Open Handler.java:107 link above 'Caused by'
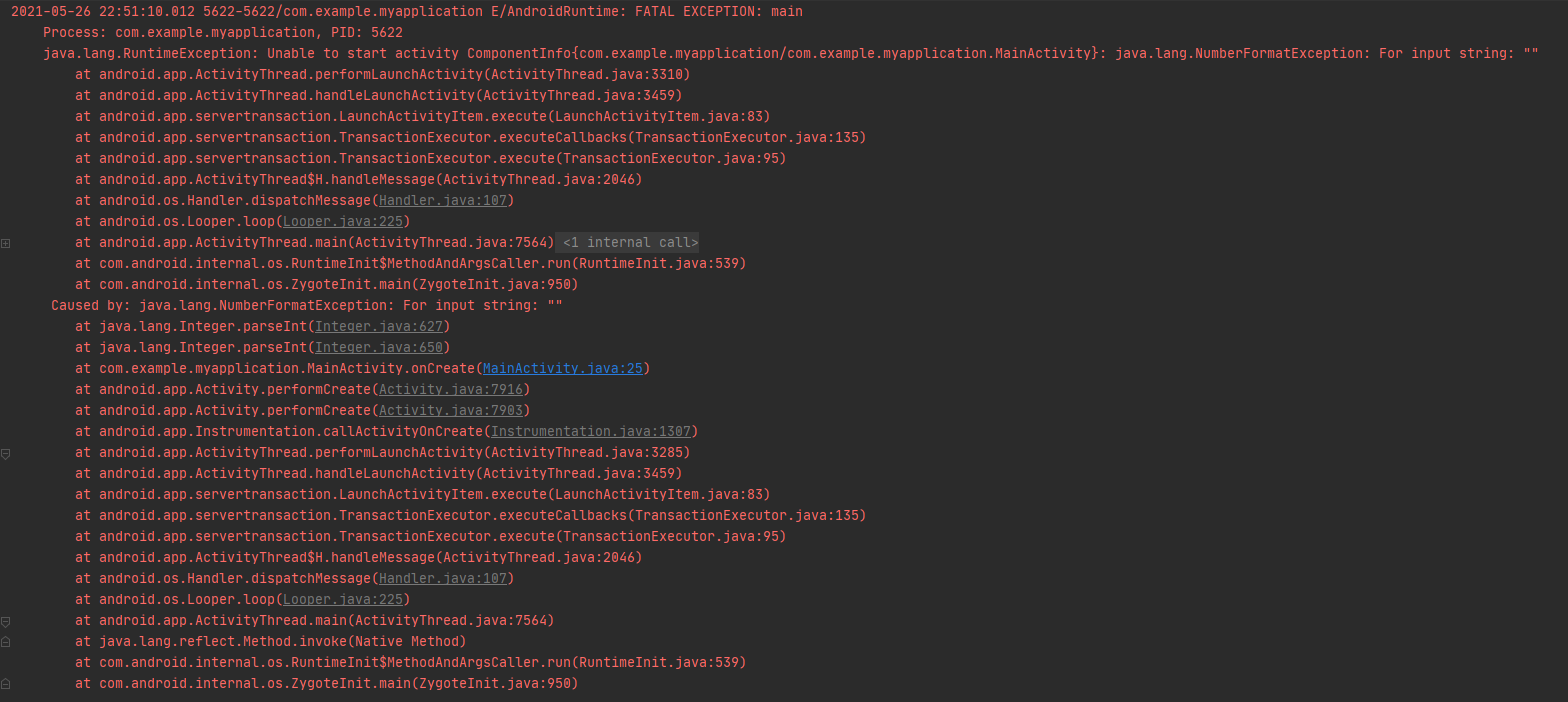Image resolution: width=1568 pixels, height=702 pixels. 443,201
